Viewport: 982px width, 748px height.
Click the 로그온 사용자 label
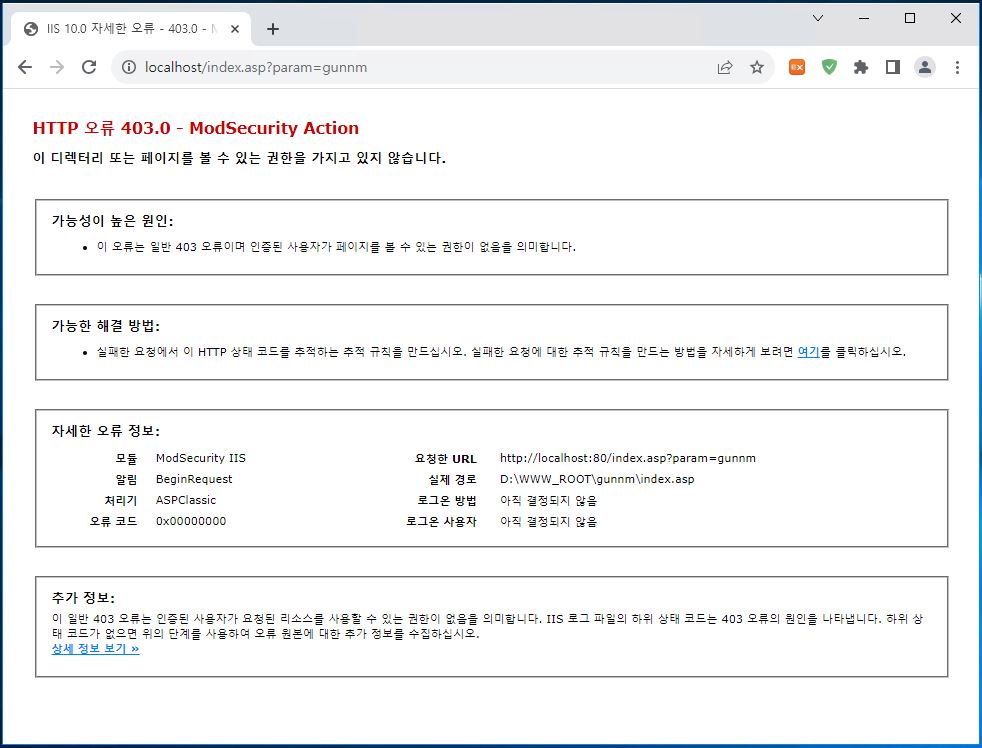[x=441, y=521]
